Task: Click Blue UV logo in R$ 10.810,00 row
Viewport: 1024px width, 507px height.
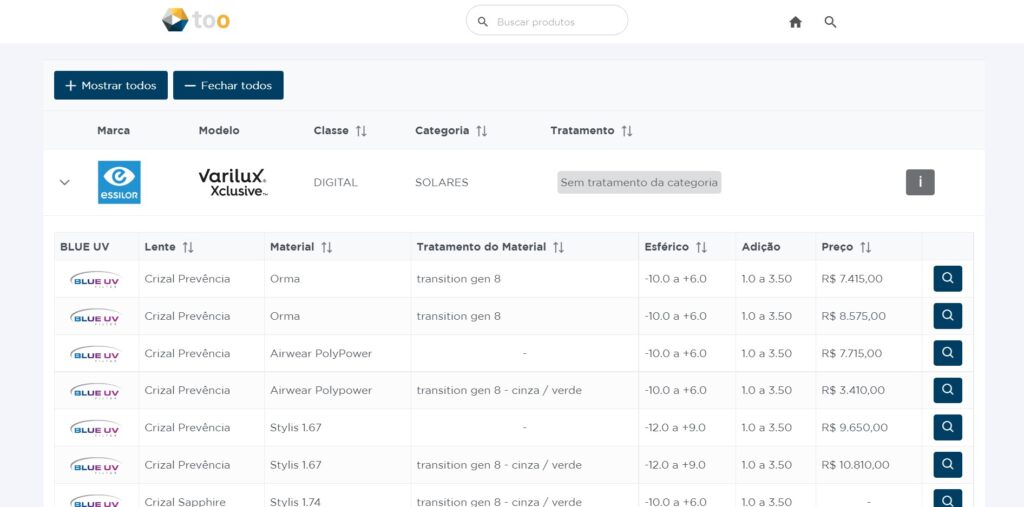Action: click(95, 465)
